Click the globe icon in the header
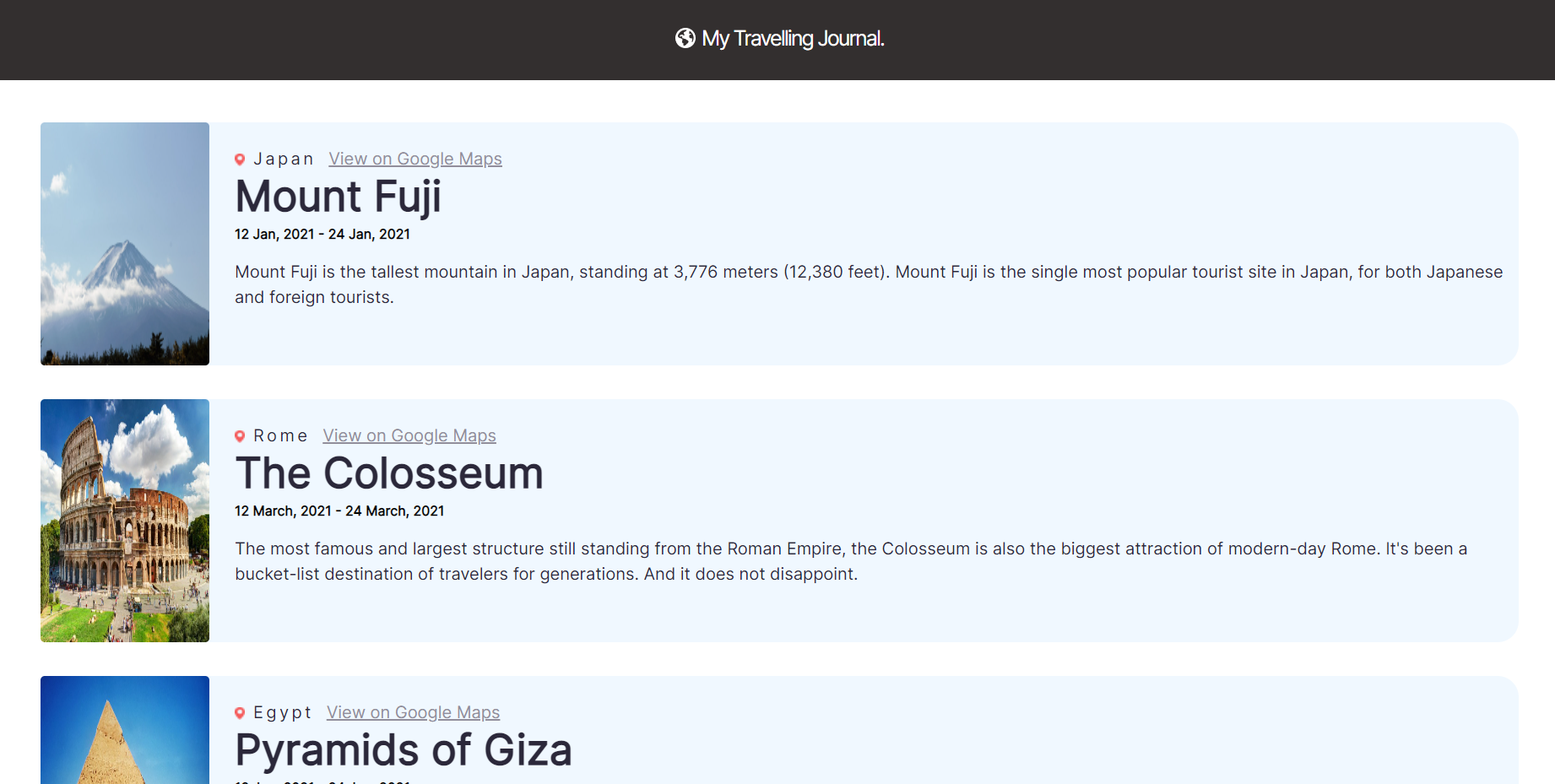 click(685, 39)
